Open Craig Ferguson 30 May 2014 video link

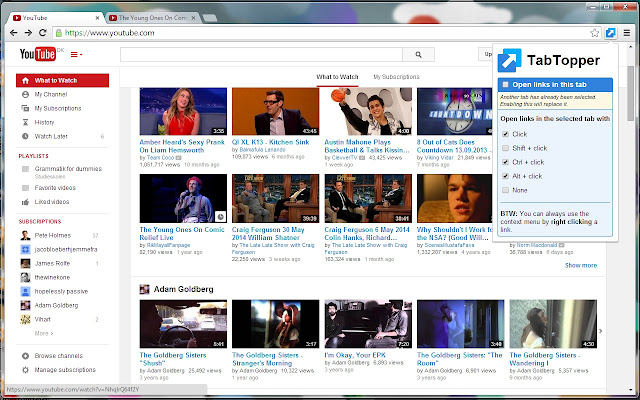pos(267,233)
